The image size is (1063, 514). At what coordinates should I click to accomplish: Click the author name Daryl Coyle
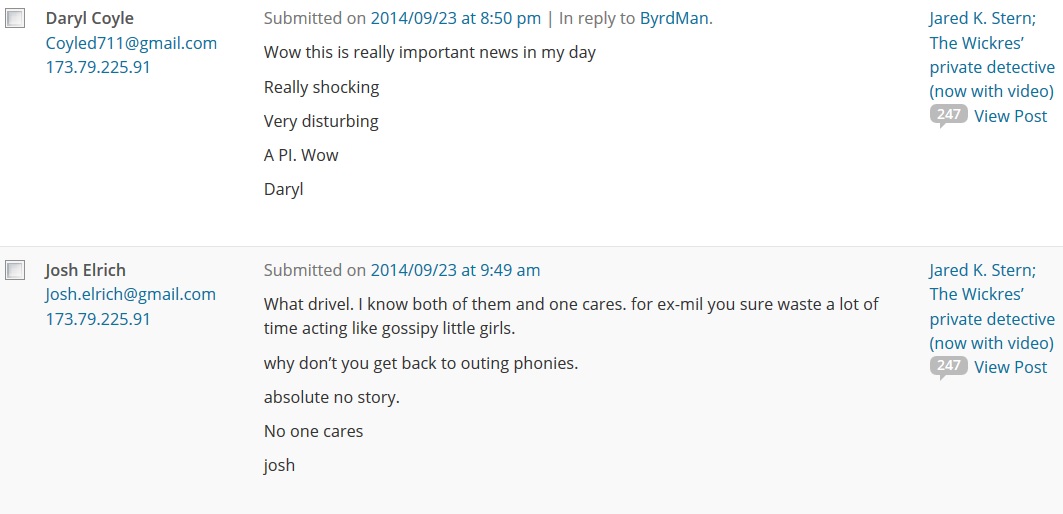(x=89, y=18)
